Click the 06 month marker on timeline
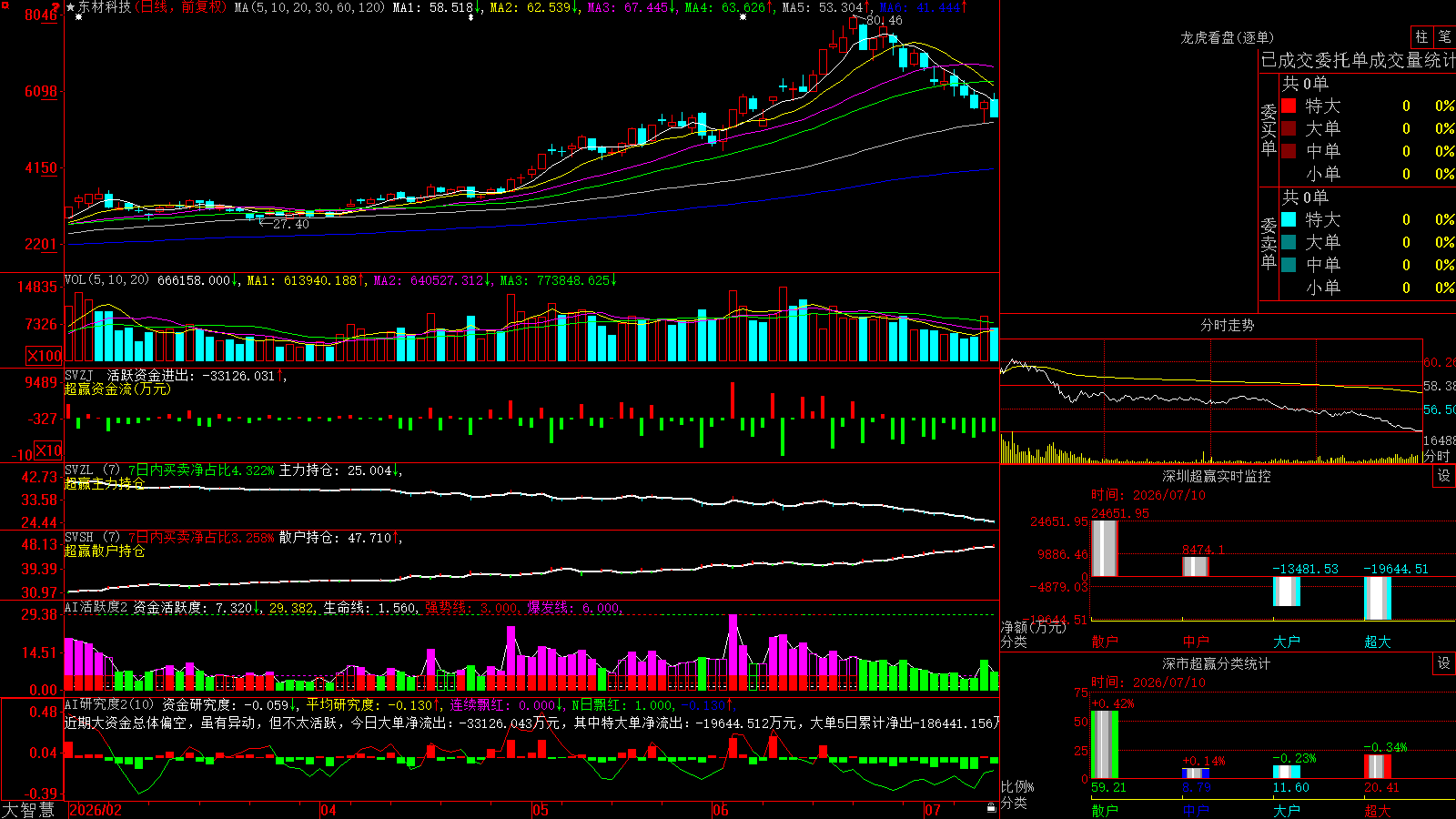 pos(721,810)
